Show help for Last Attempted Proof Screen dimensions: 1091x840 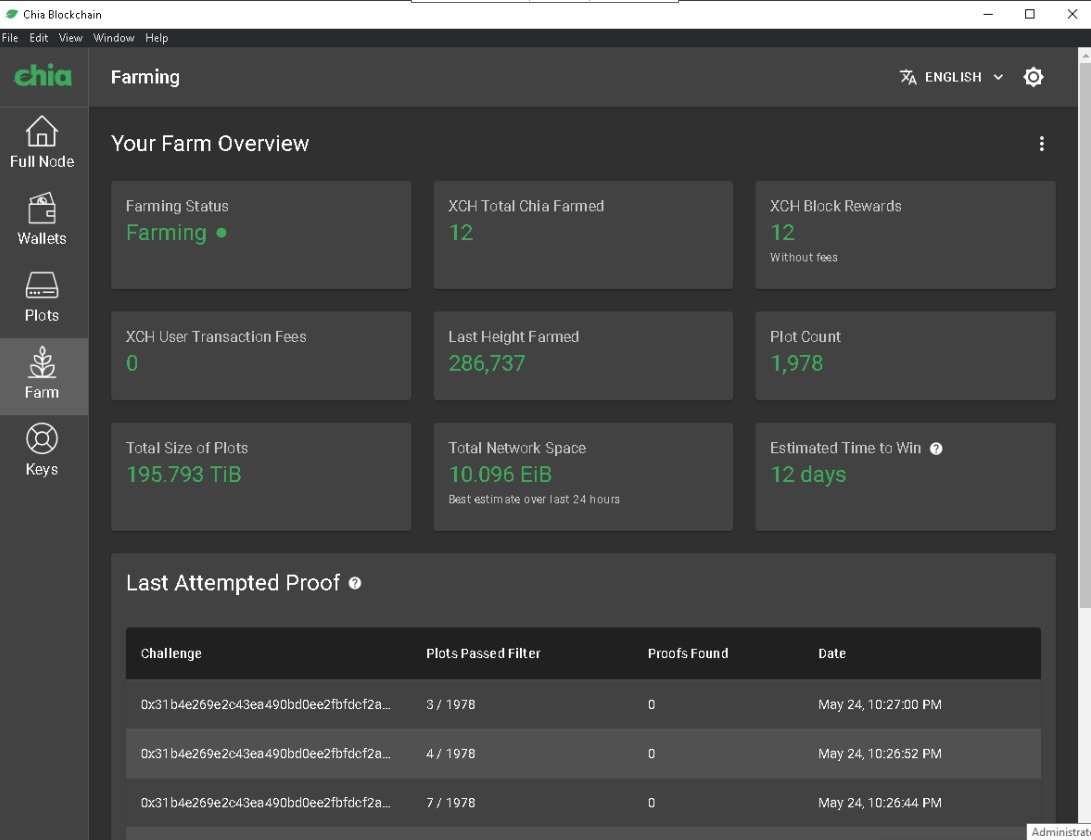pos(355,583)
